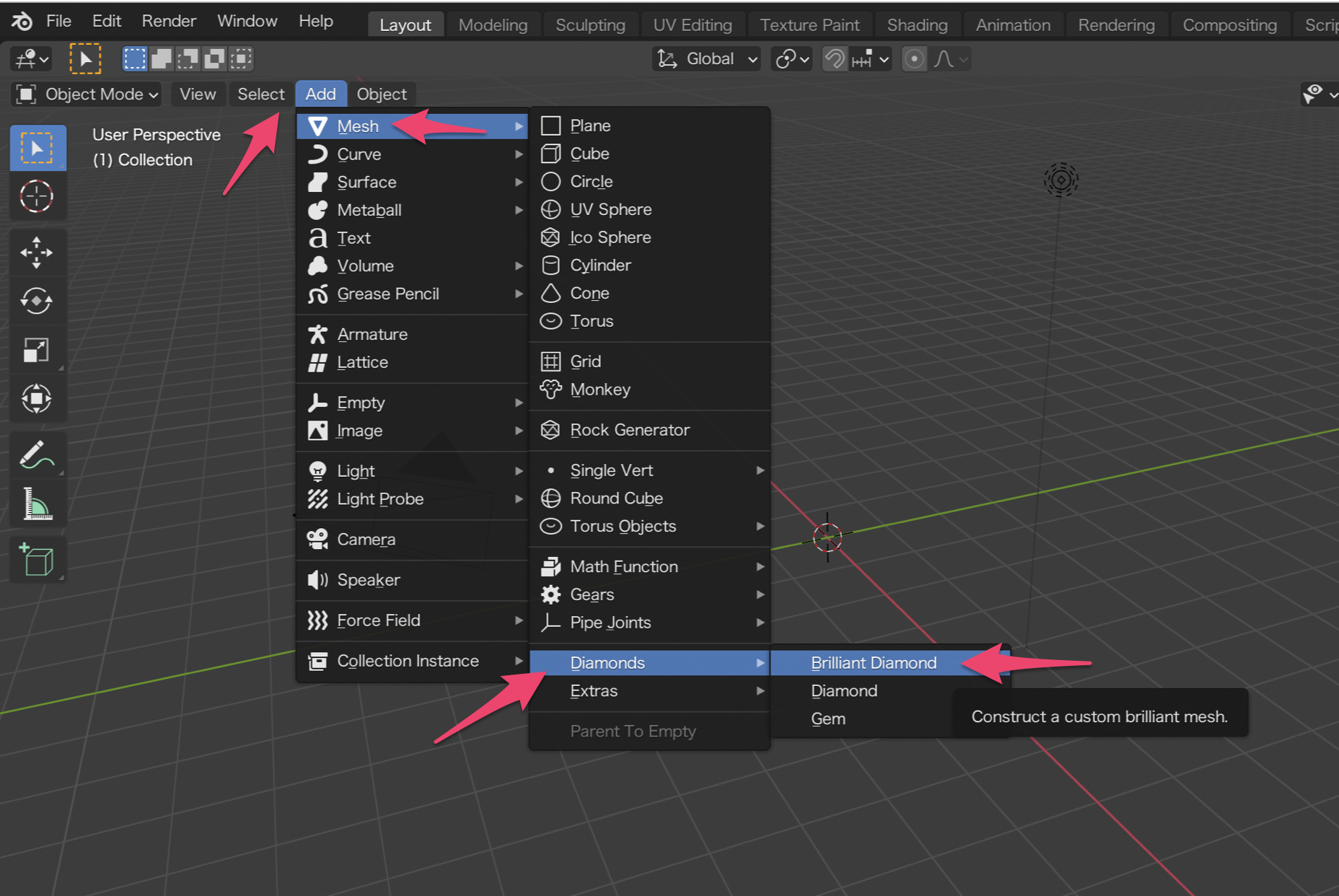Screen dimensions: 1339x896
Task: Add a Round Cube mesh
Action: [x=649, y=498]
